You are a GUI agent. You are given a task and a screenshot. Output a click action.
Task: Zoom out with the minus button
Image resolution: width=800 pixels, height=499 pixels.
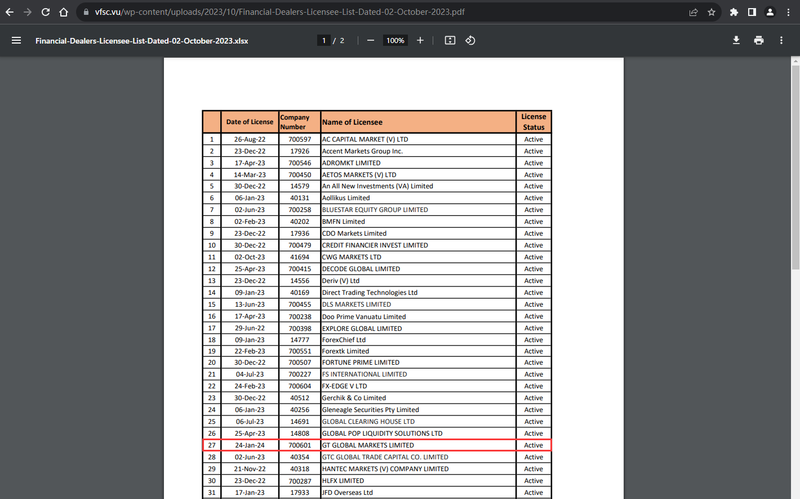[x=370, y=40]
